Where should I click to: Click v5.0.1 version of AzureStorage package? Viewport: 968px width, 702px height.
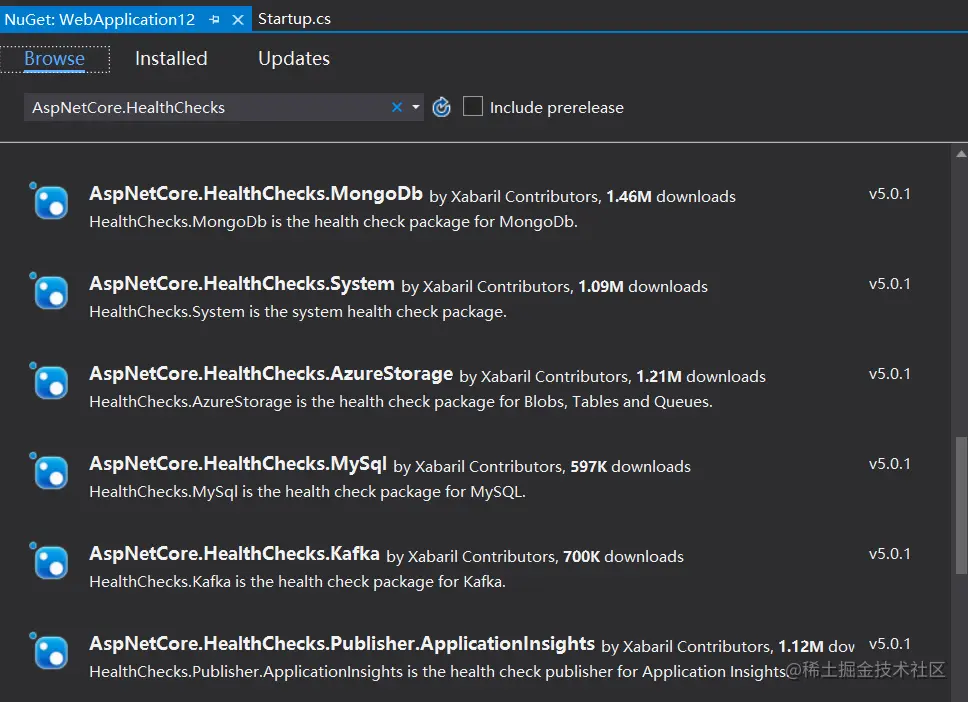pyautogui.click(x=890, y=374)
